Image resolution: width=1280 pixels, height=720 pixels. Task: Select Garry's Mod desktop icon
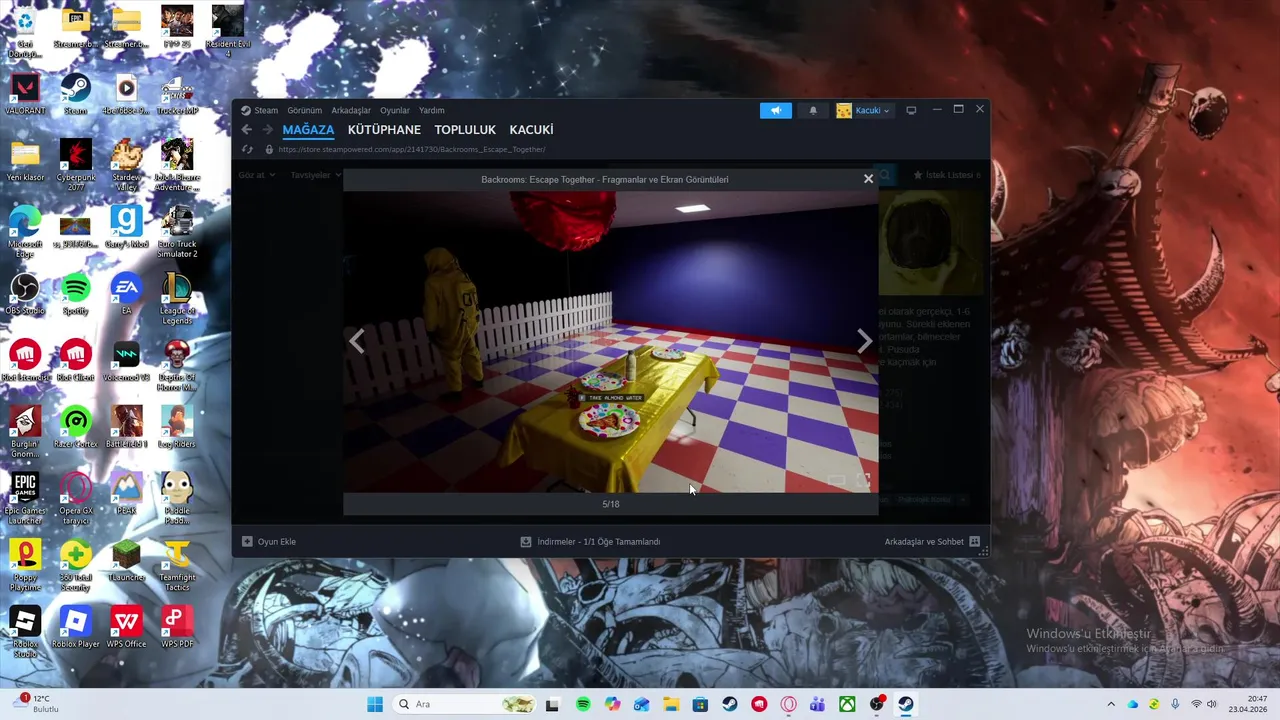click(x=127, y=227)
